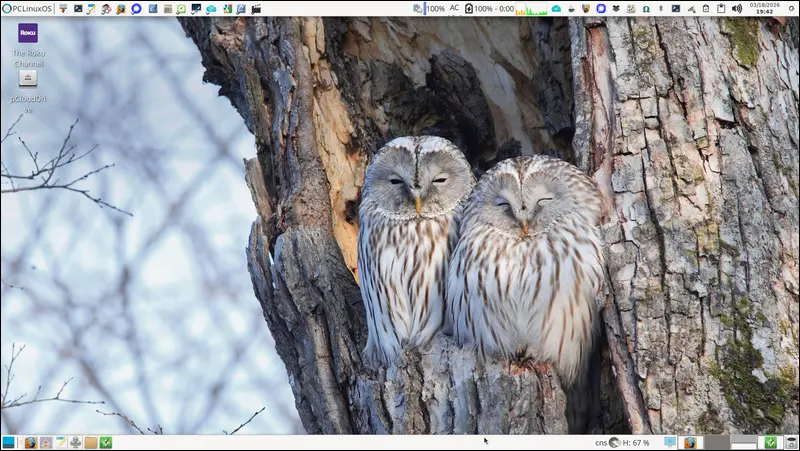Open the pCloudDrive desktop icon

click(28, 92)
